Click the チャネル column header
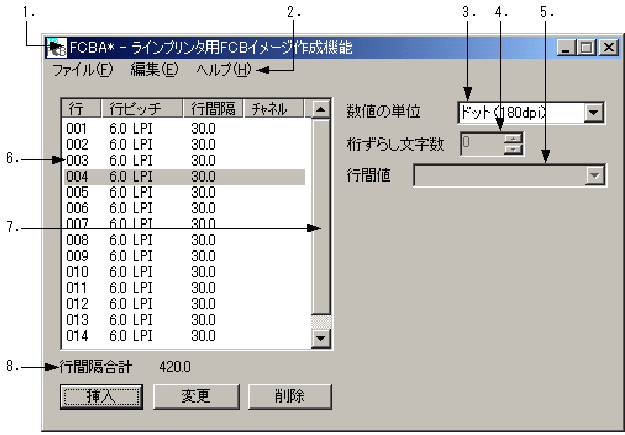The width and height of the screenshot is (625, 435). pyautogui.click(x=274, y=108)
